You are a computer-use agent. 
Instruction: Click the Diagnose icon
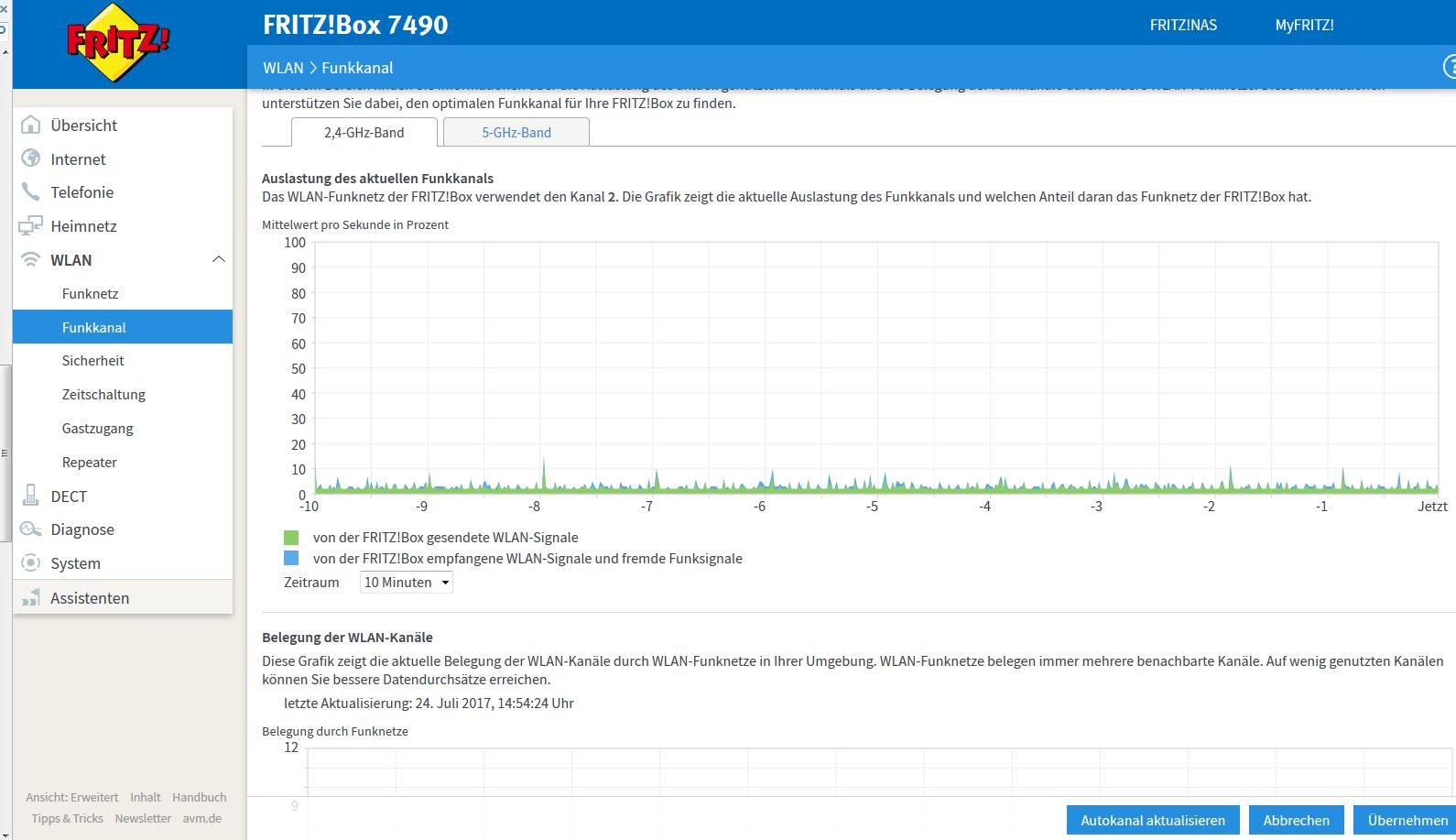pos(31,529)
